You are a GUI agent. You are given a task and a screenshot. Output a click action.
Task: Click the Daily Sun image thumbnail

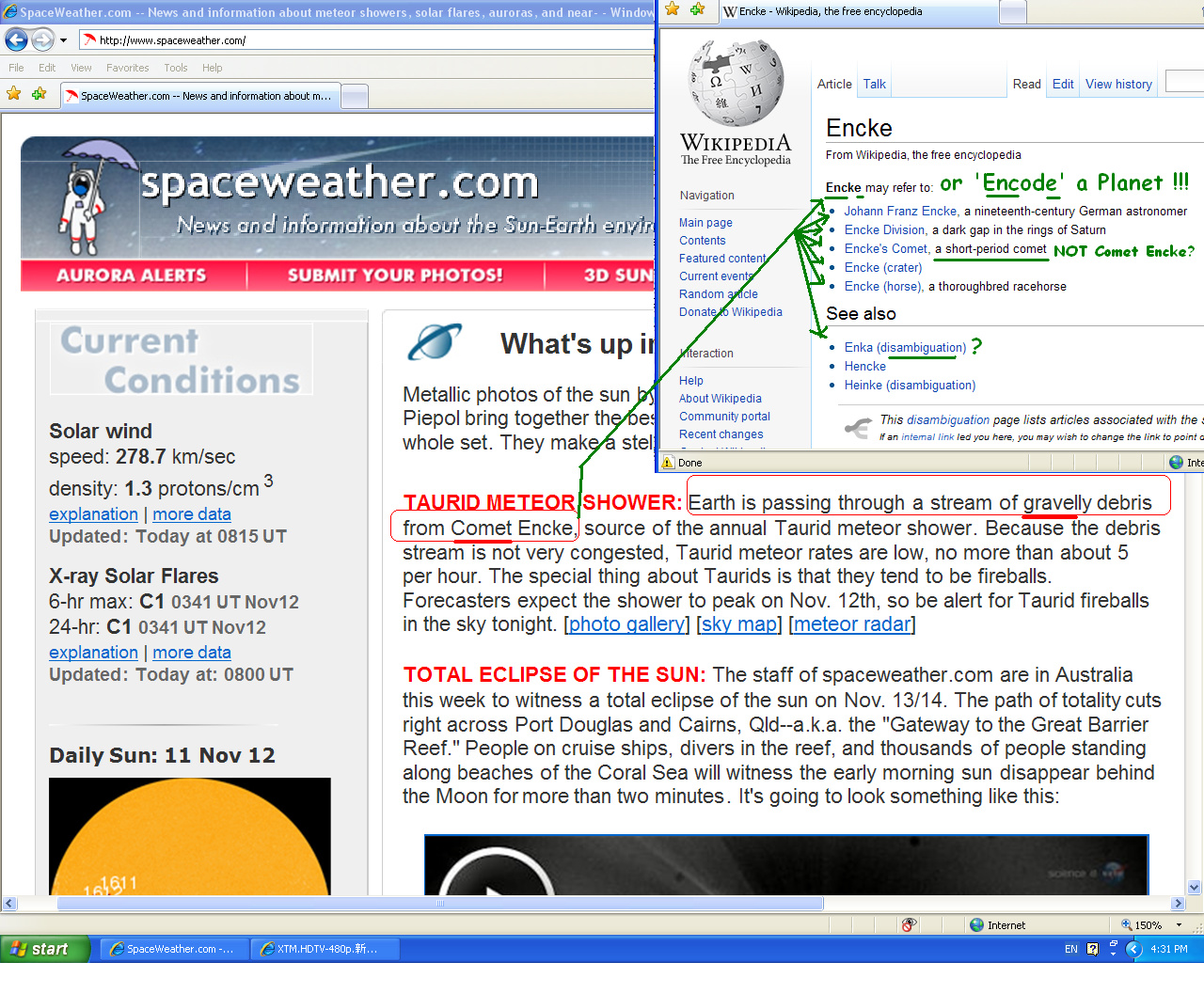[x=190, y=836]
